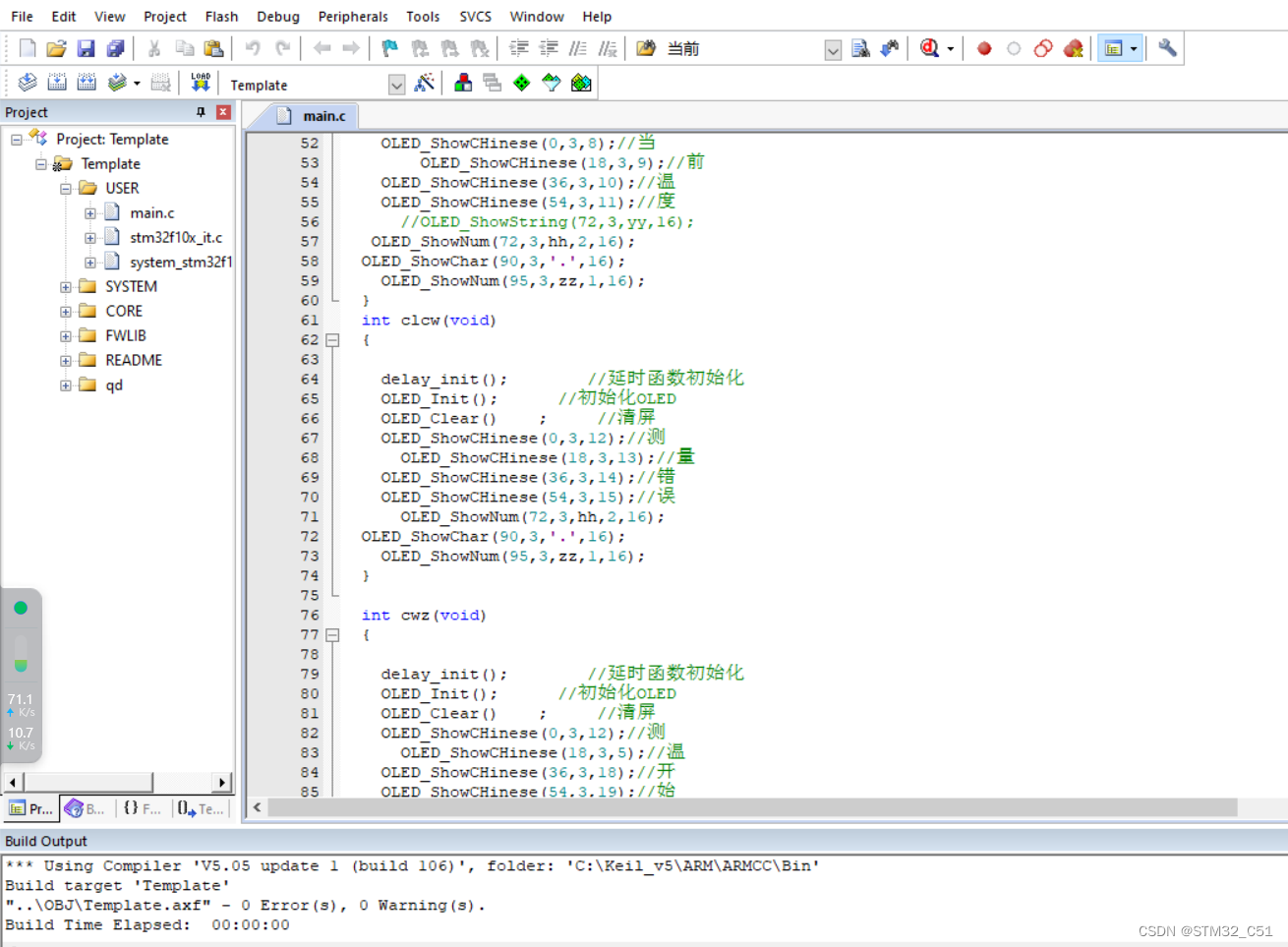Image resolution: width=1288 pixels, height=947 pixels.
Task: Open the File menu
Action: [22, 17]
